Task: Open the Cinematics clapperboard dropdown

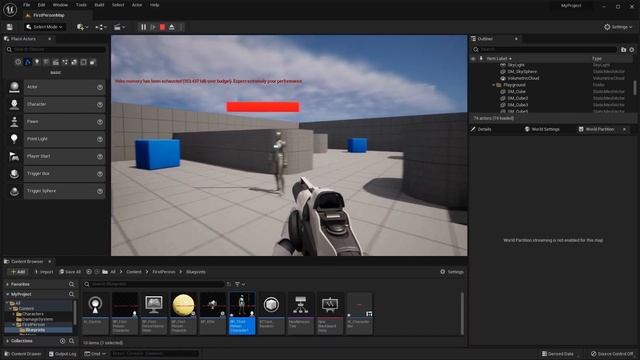Action: [x=119, y=27]
